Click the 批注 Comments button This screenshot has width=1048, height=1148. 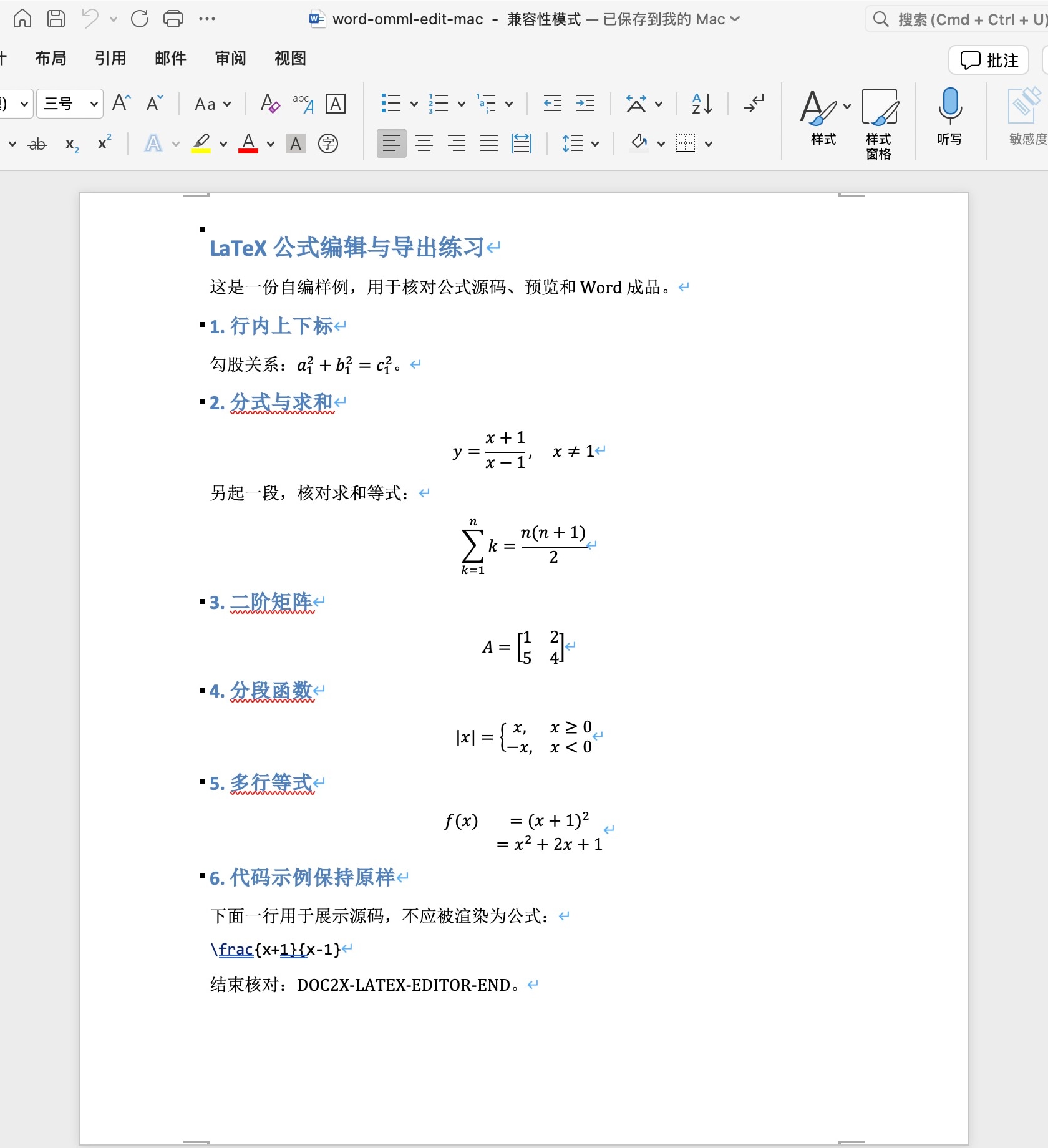(x=989, y=60)
